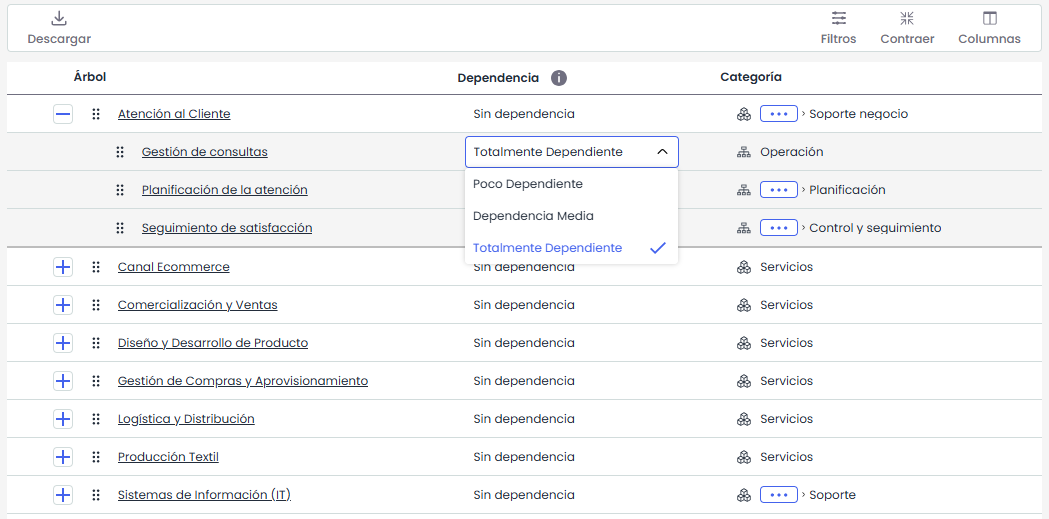
Task: Open the Columnas column chooser
Action: [x=989, y=19]
